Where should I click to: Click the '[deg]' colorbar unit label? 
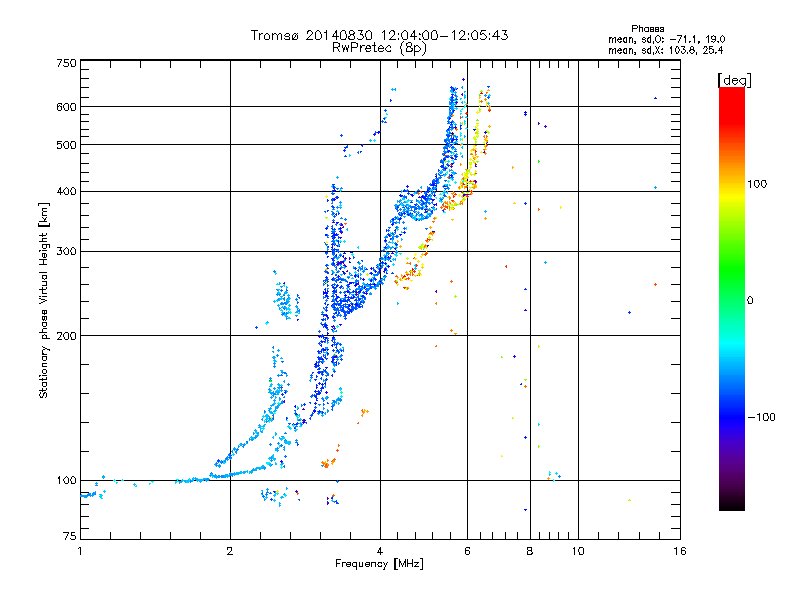734,80
